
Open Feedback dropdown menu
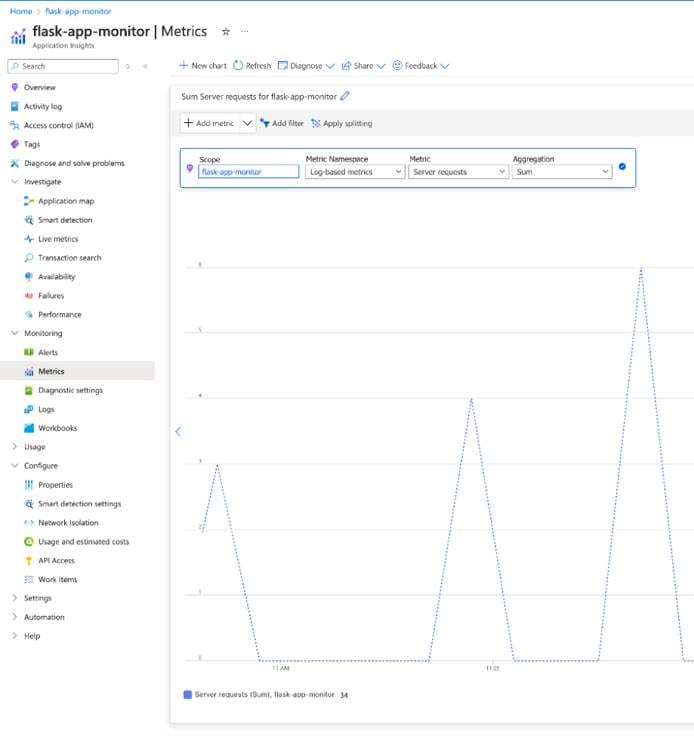pyautogui.click(x=421, y=66)
